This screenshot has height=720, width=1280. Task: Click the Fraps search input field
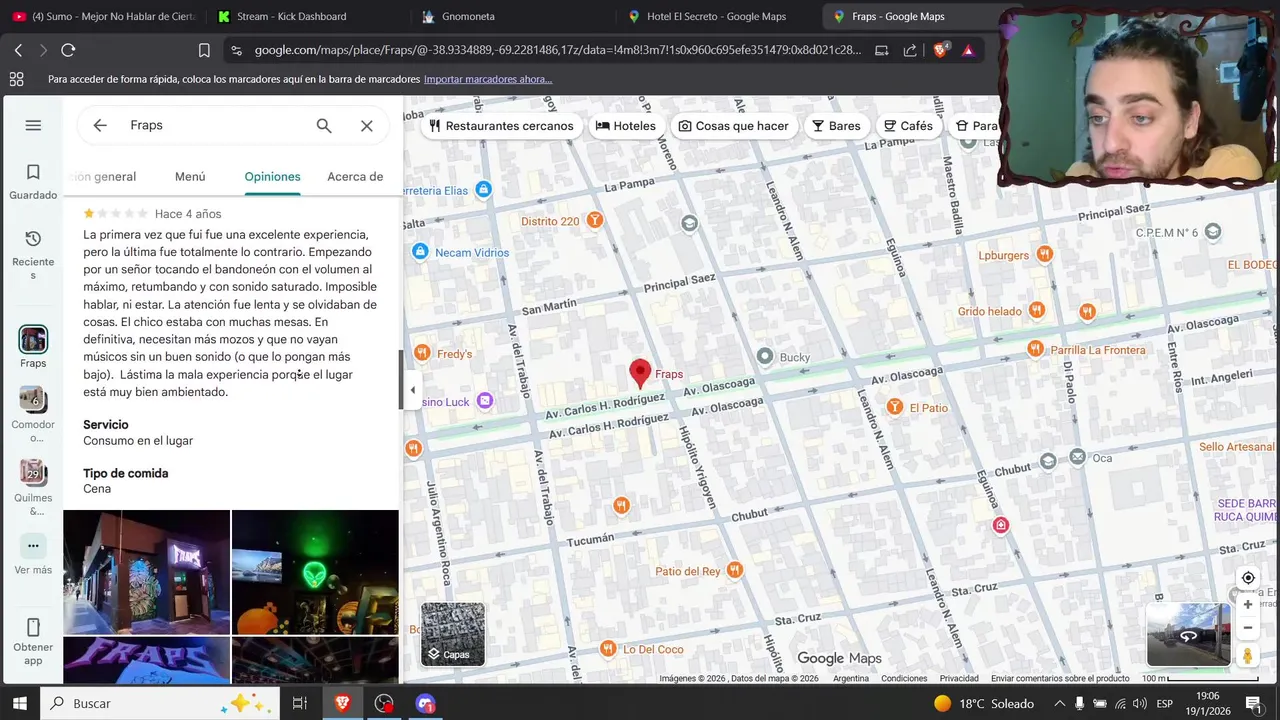click(215, 125)
